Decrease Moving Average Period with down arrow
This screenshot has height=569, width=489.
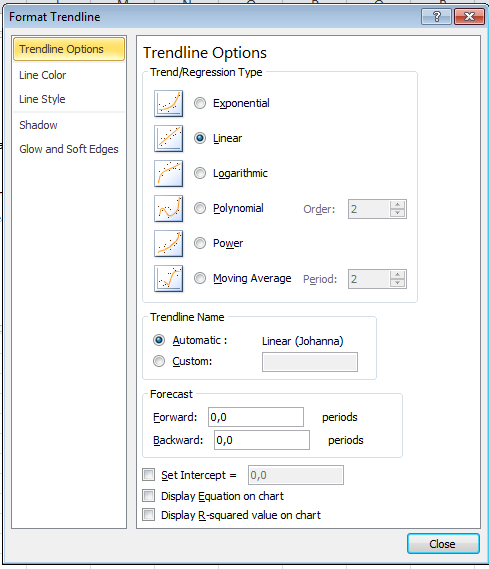pyautogui.click(x=398, y=283)
